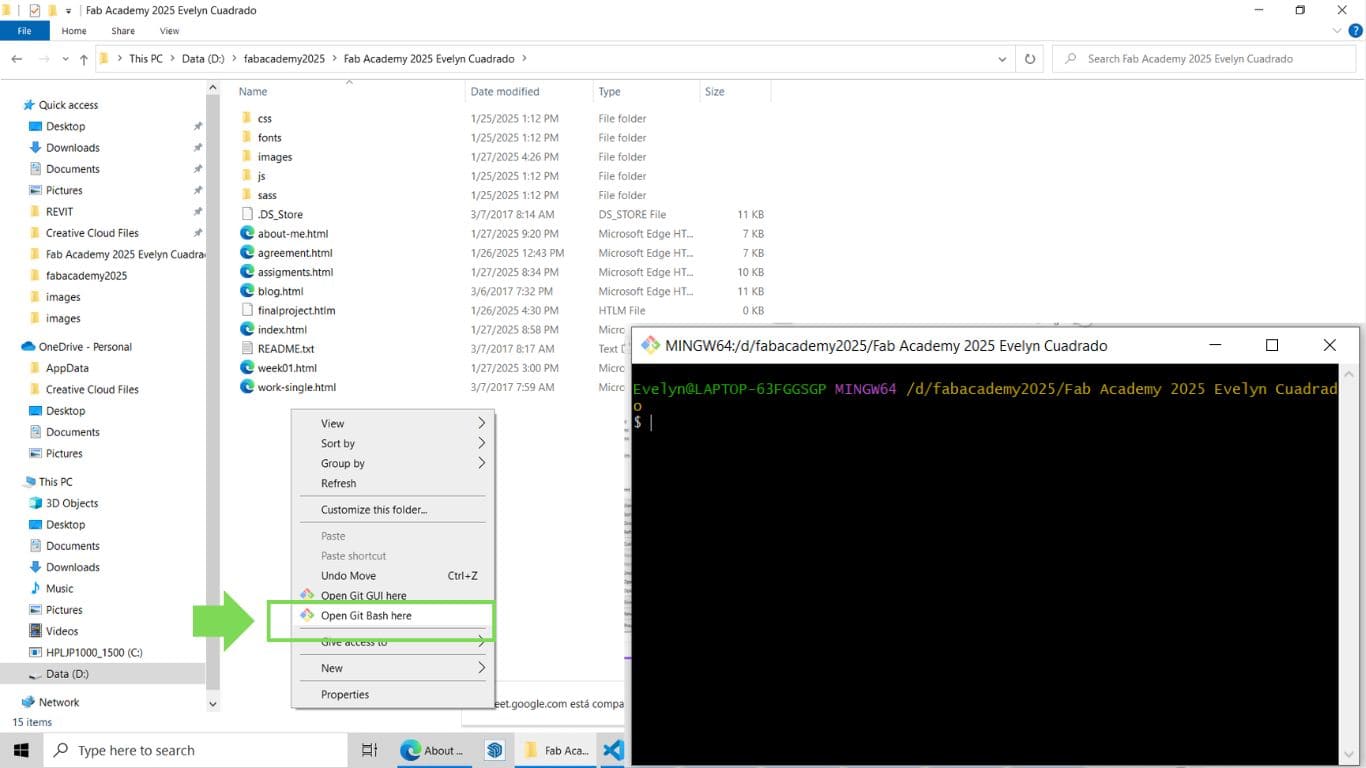Expand the View submenu in context menu
This screenshot has width=1366, height=768.
click(481, 423)
